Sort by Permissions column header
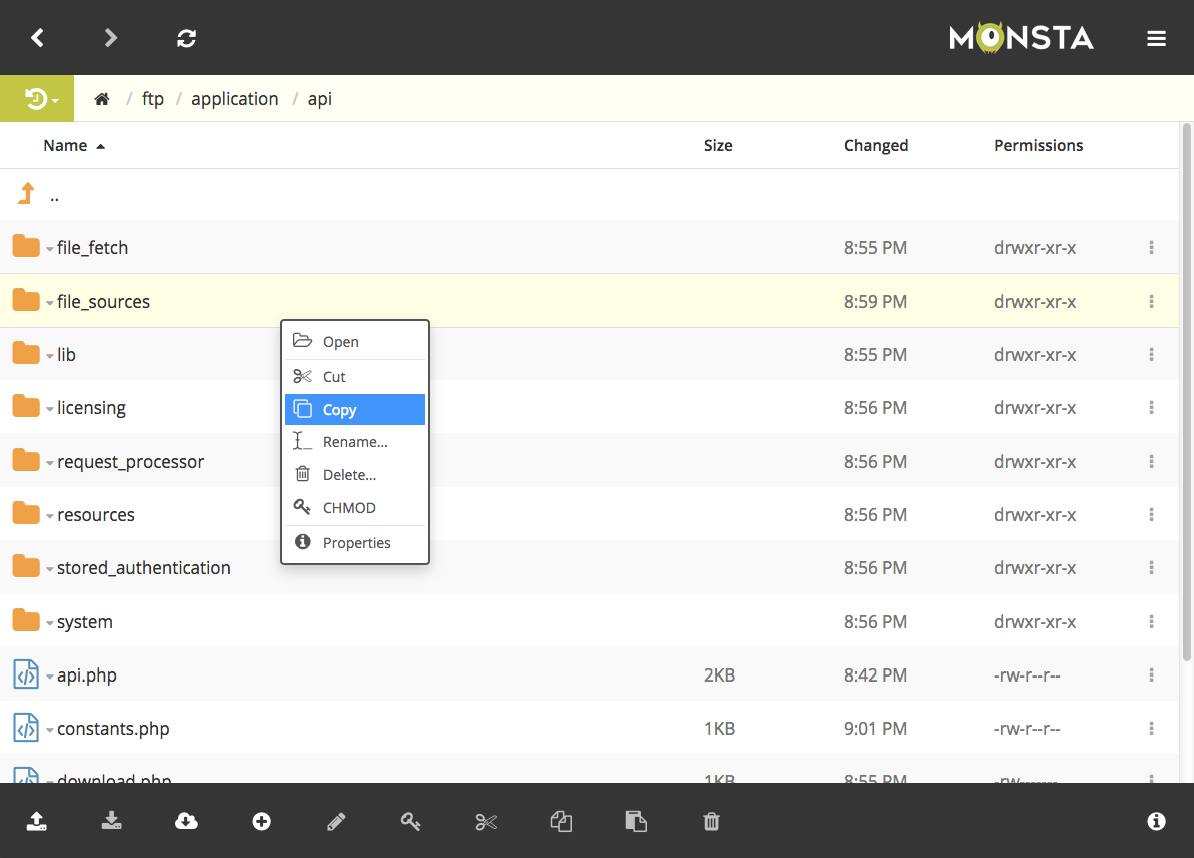The height and width of the screenshot is (858, 1194). [x=1039, y=145]
